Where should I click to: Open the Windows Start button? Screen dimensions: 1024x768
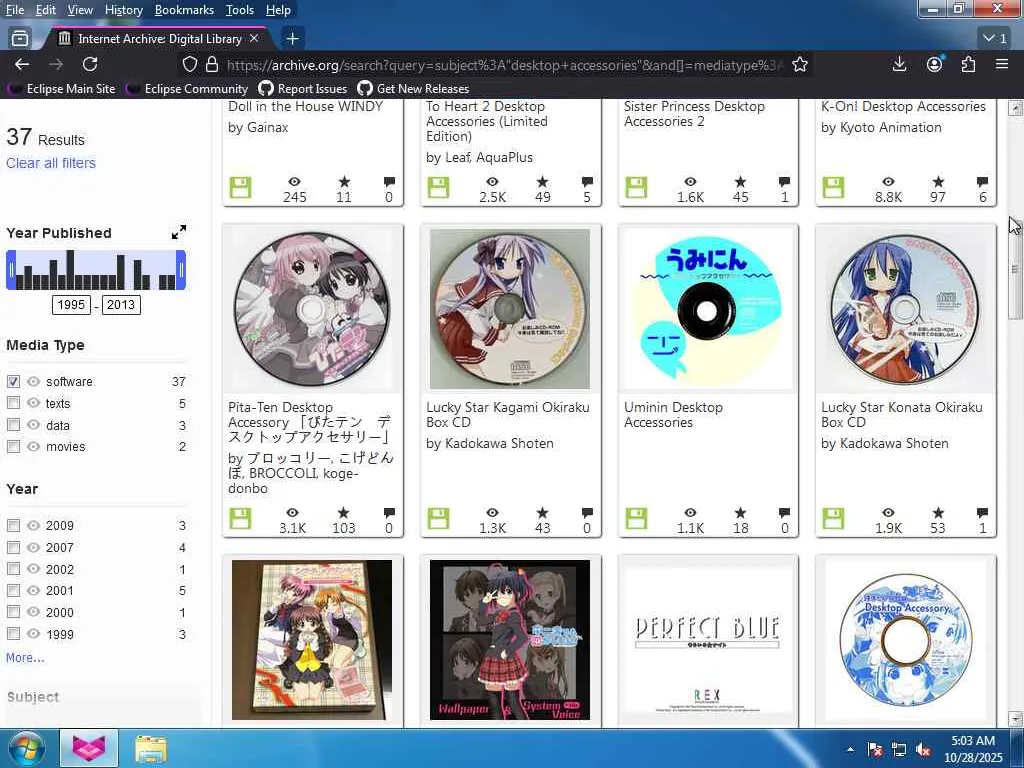click(x=26, y=748)
